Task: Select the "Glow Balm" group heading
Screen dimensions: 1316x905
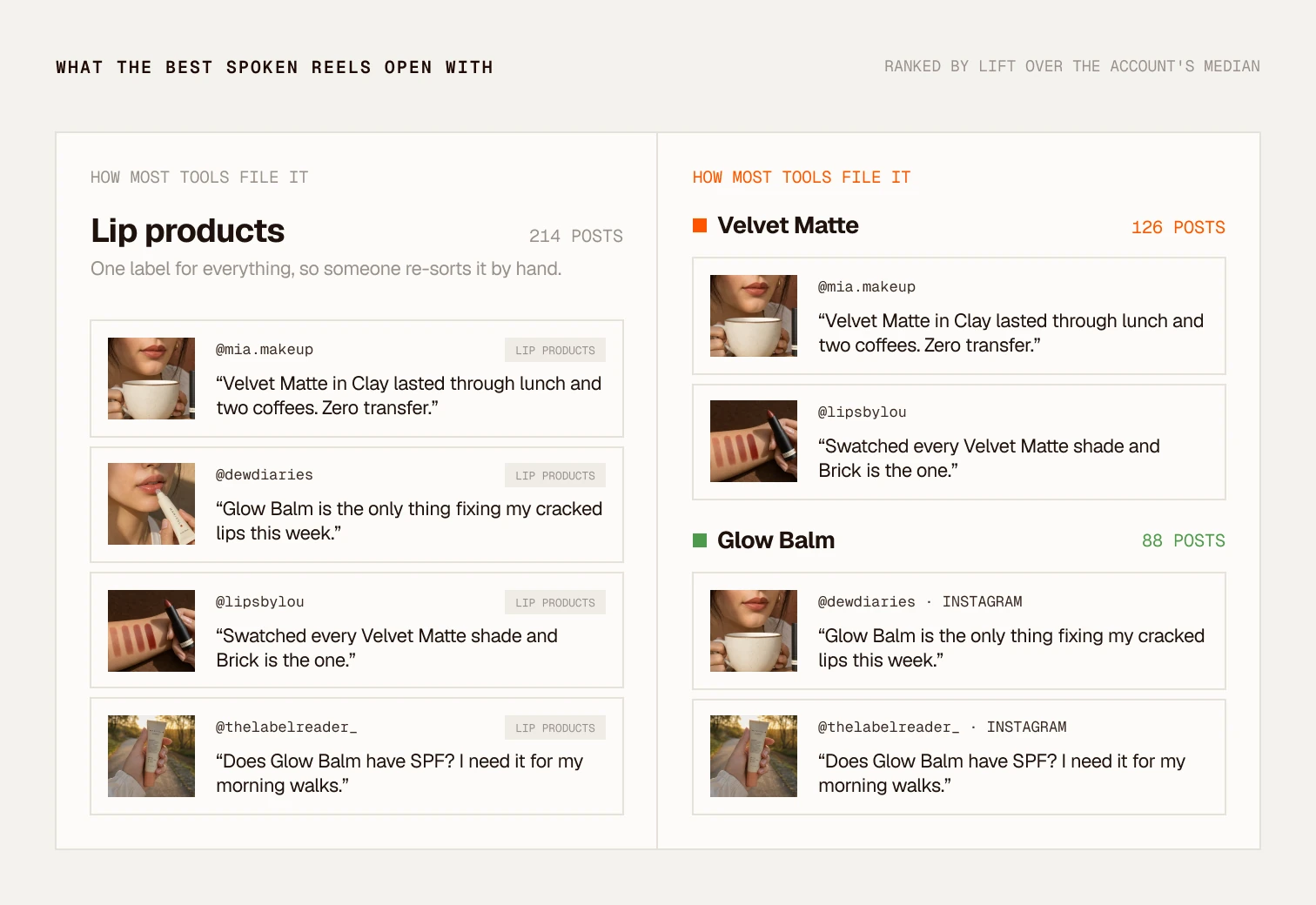Action: 775,540
